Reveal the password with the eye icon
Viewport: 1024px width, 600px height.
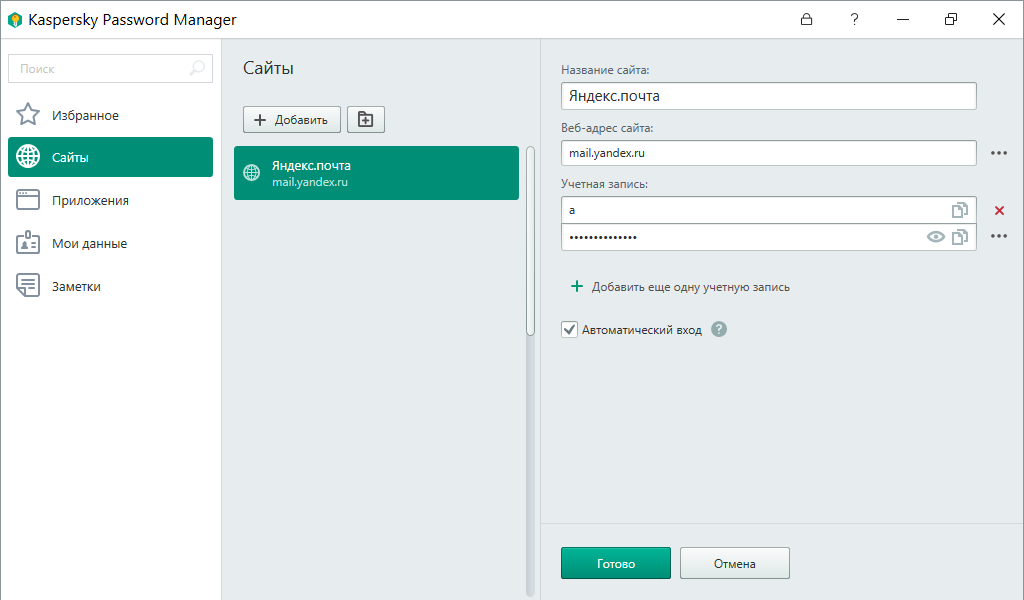[935, 237]
